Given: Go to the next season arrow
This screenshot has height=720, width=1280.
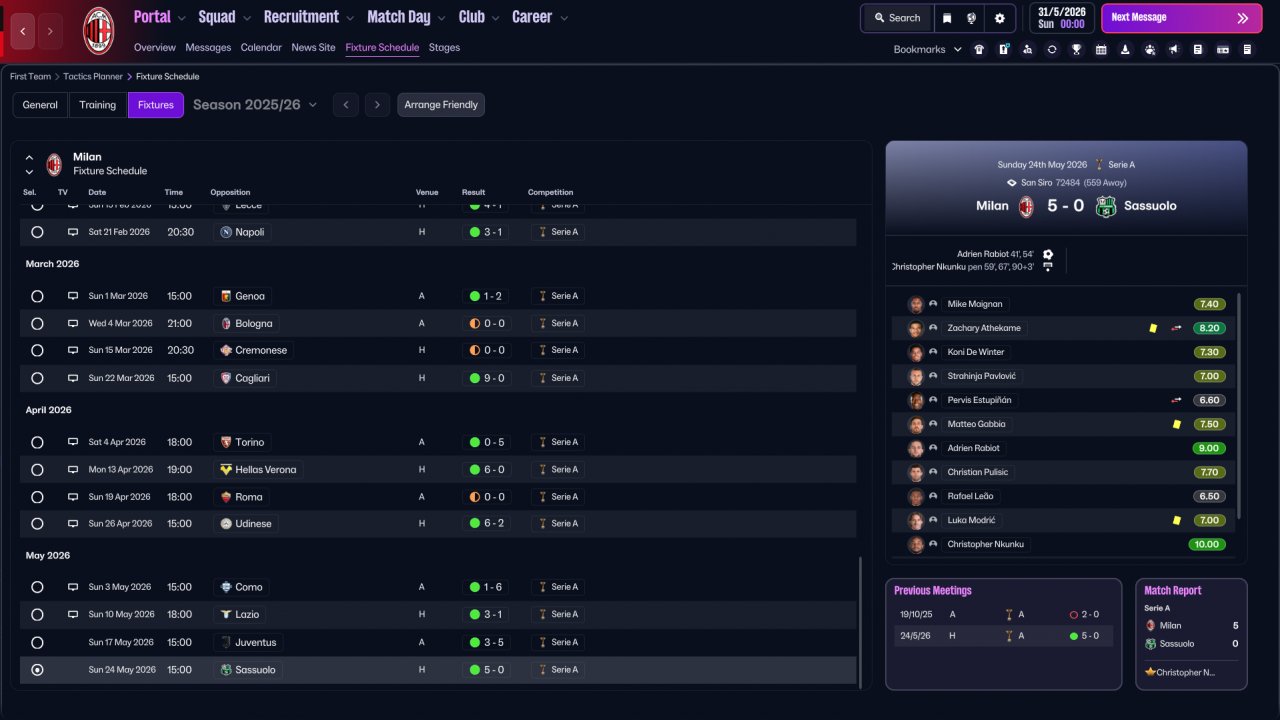Looking at the screenshot, I should [x=377, y=105].
